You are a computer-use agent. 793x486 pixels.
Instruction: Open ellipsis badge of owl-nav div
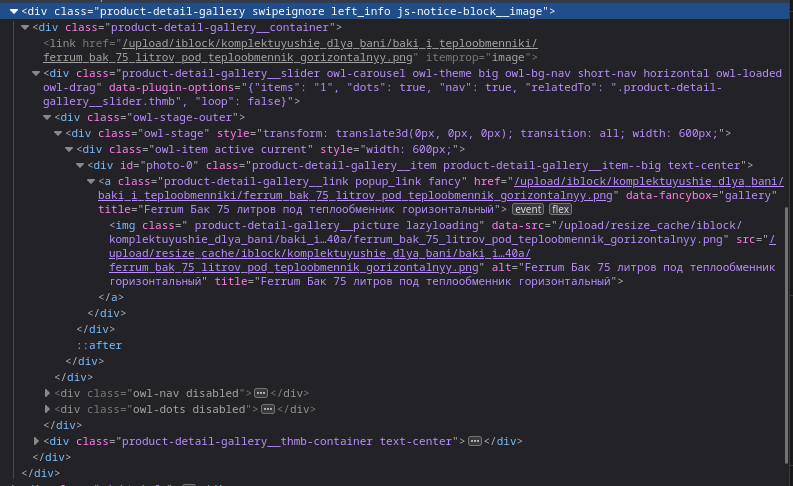tap(261, 393)
